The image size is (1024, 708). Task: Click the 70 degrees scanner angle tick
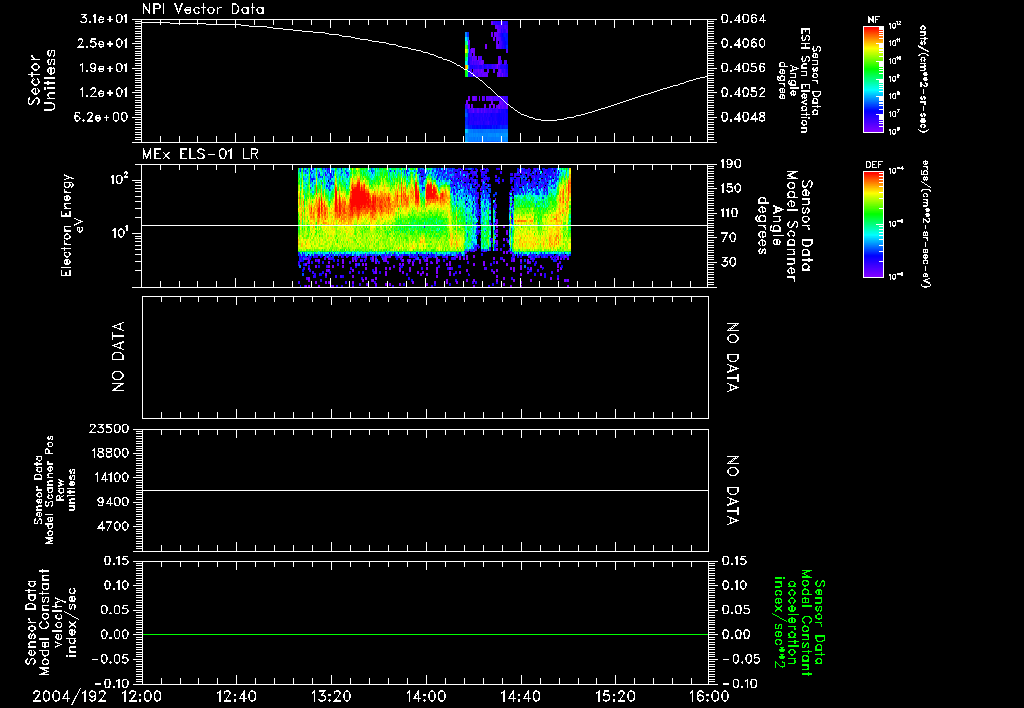coord(729,238)
